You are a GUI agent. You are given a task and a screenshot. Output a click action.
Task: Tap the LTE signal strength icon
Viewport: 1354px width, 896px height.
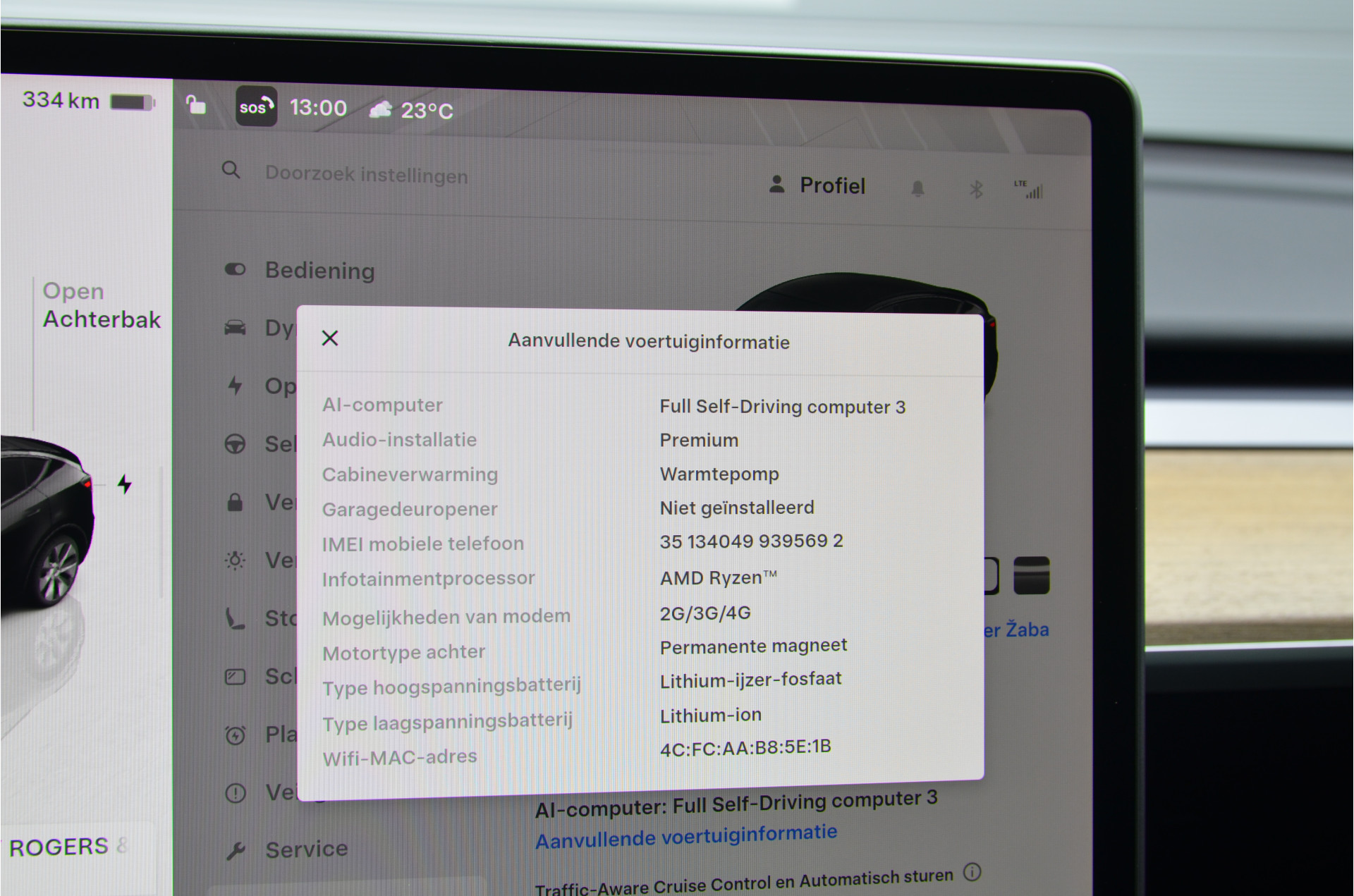click(1029, 190)
